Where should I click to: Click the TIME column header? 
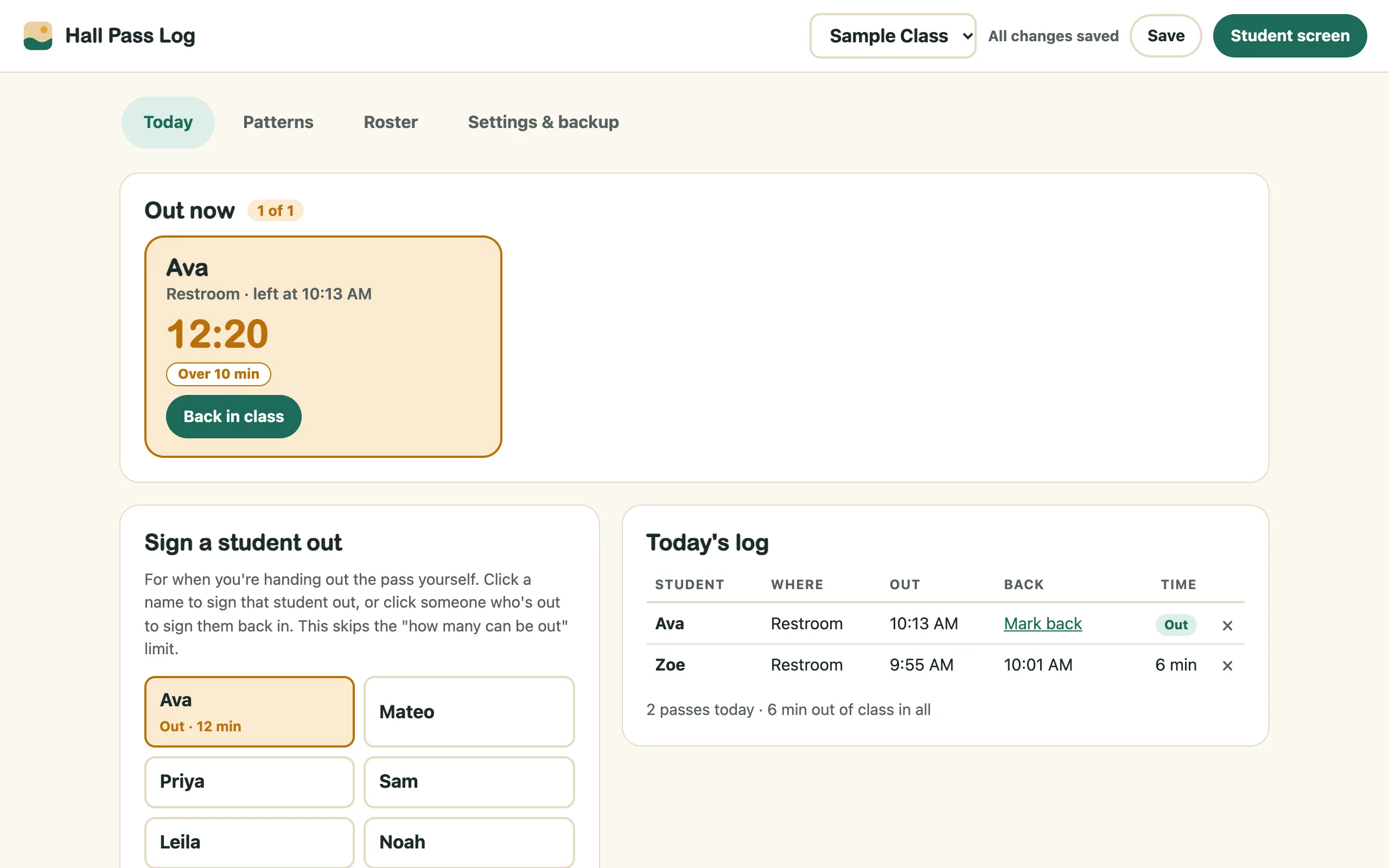[1178, 584]
